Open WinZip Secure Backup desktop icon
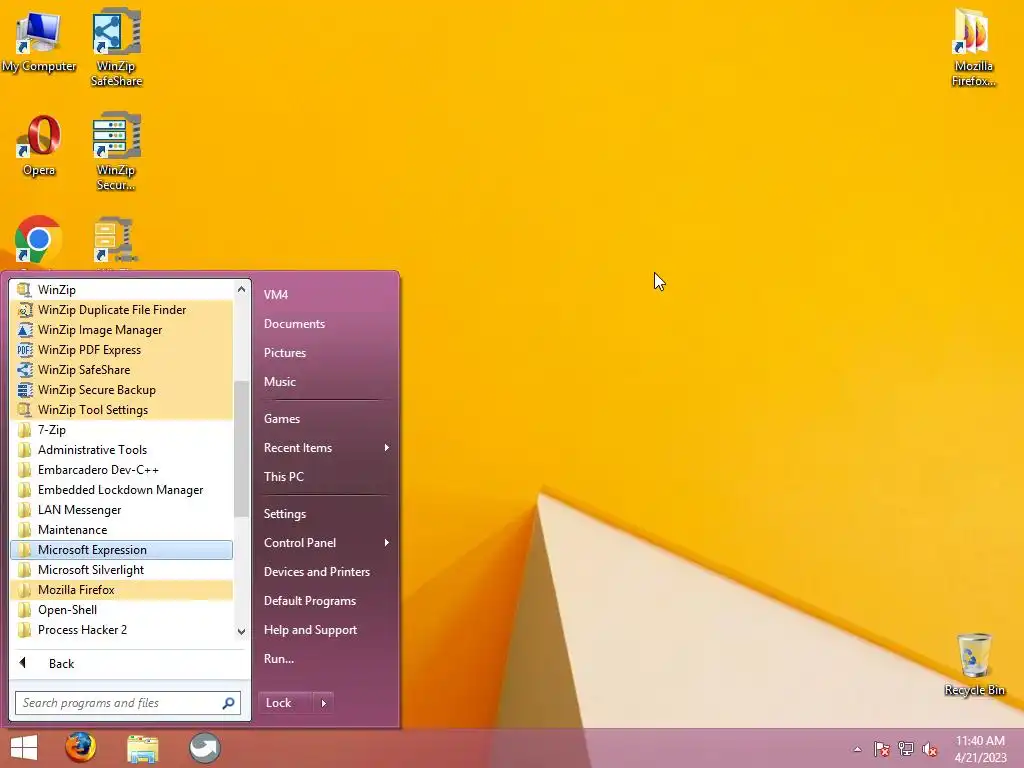 [116, 152]
